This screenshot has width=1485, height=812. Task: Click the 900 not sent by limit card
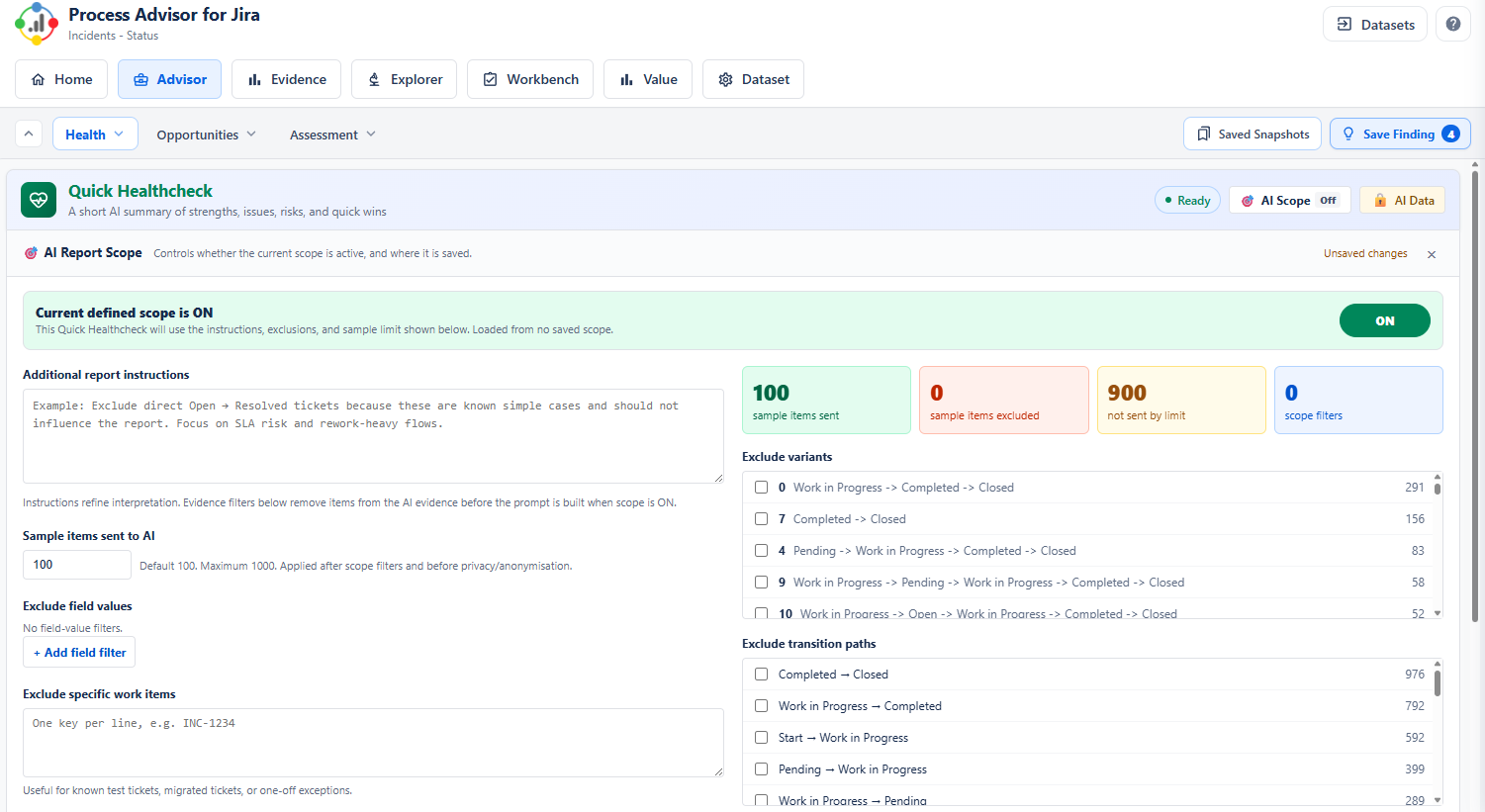click(1181, 400)
